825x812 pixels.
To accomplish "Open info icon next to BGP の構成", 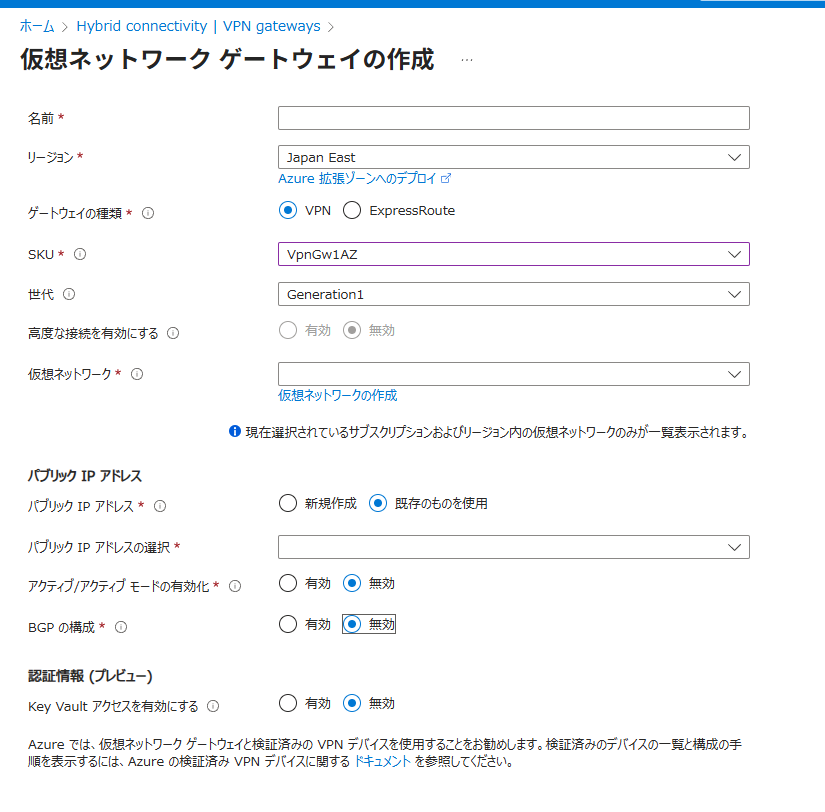I will click(x=121, y=627).
